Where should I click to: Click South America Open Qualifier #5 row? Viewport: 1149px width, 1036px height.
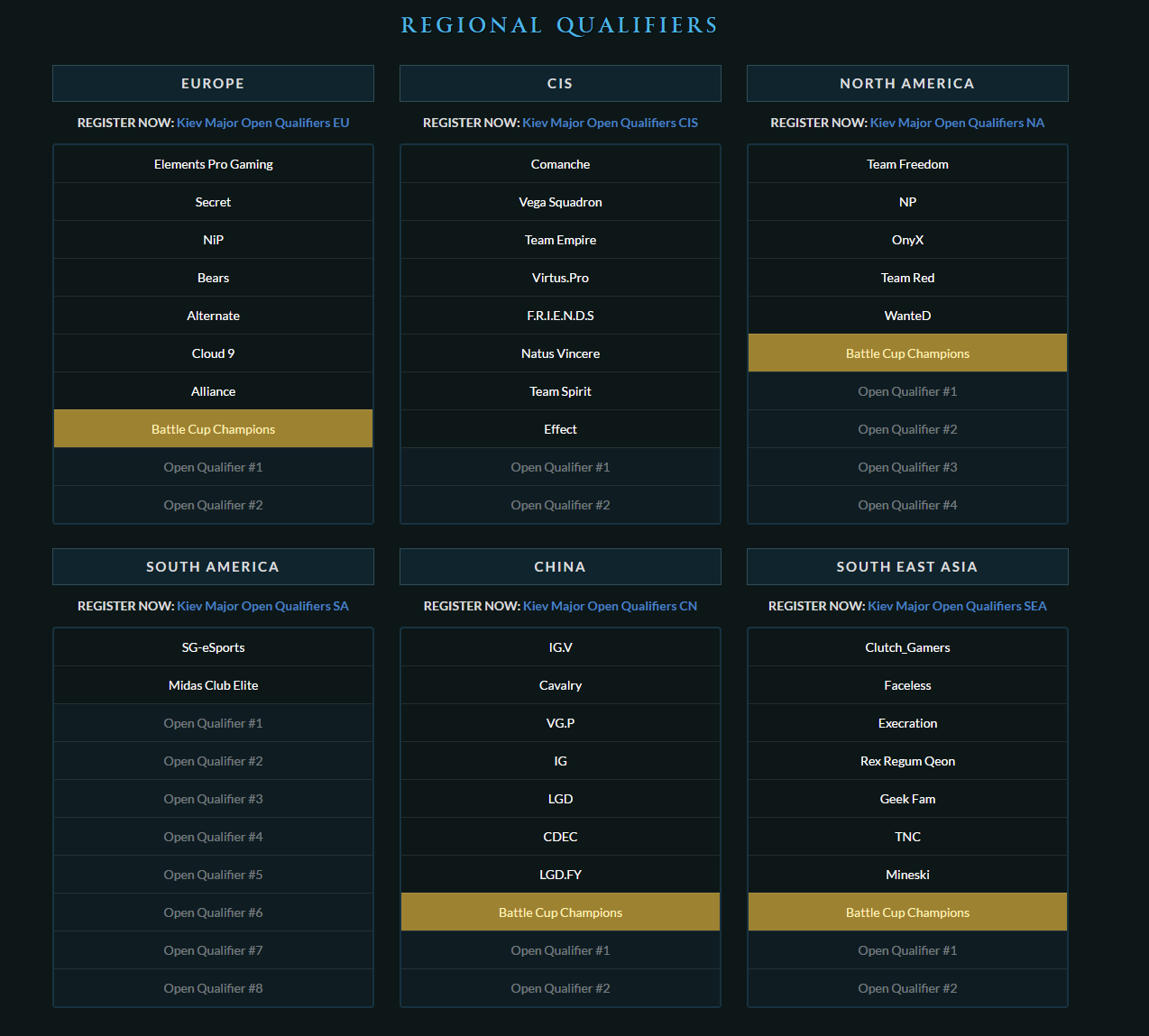click(213, 875)
